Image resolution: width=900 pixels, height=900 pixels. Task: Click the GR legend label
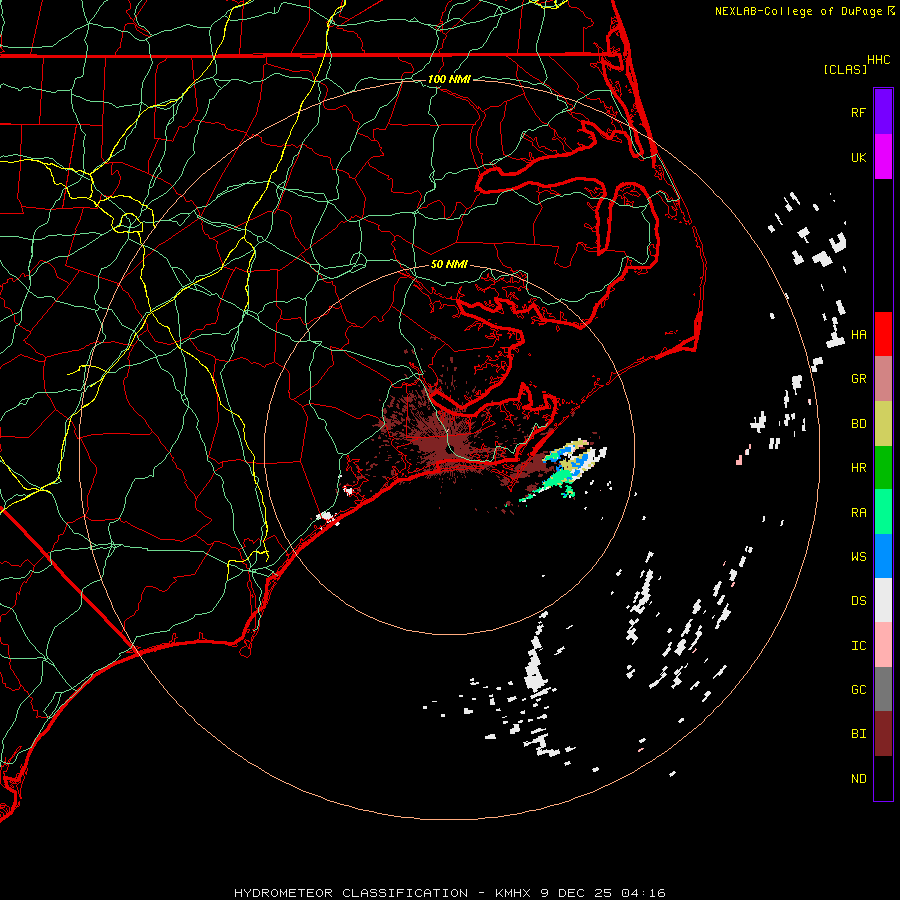pyautogui.click(x=858, y=379)
